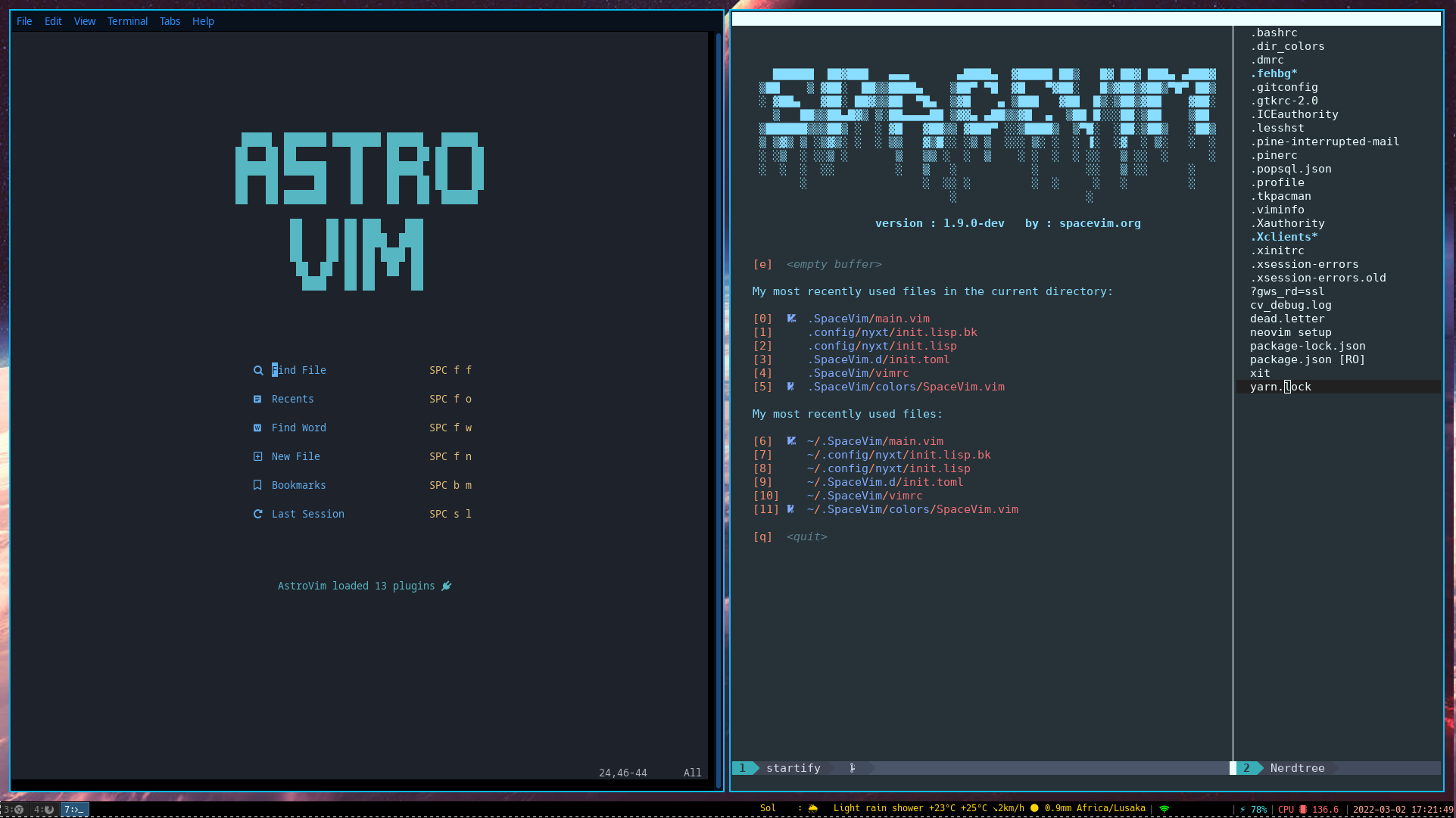Click the battery icon showing 78%

tap(1242, 810)
